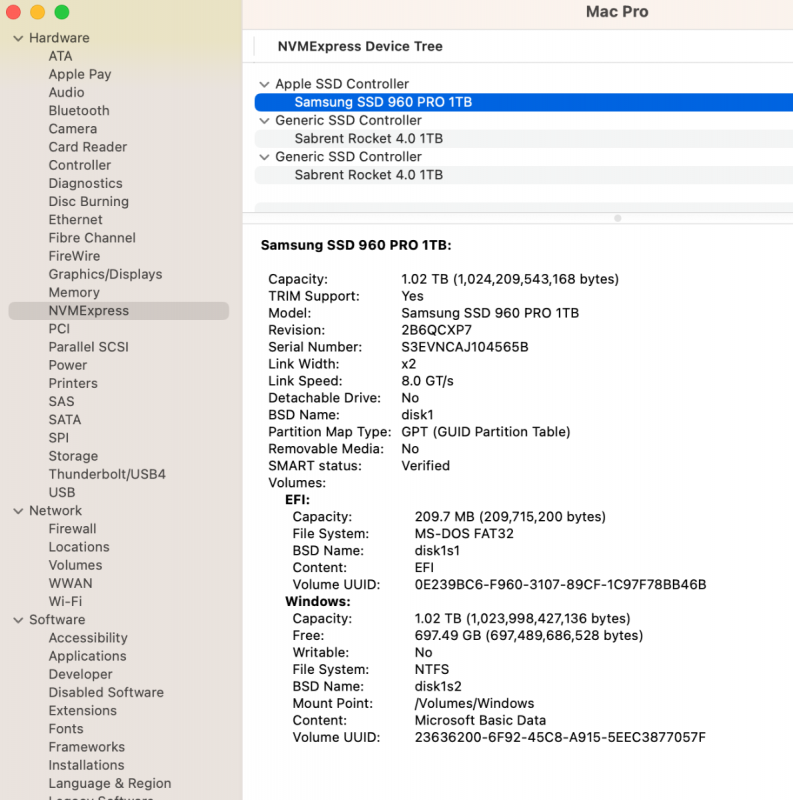Select Camera in the sidebar

pos(72,129)
